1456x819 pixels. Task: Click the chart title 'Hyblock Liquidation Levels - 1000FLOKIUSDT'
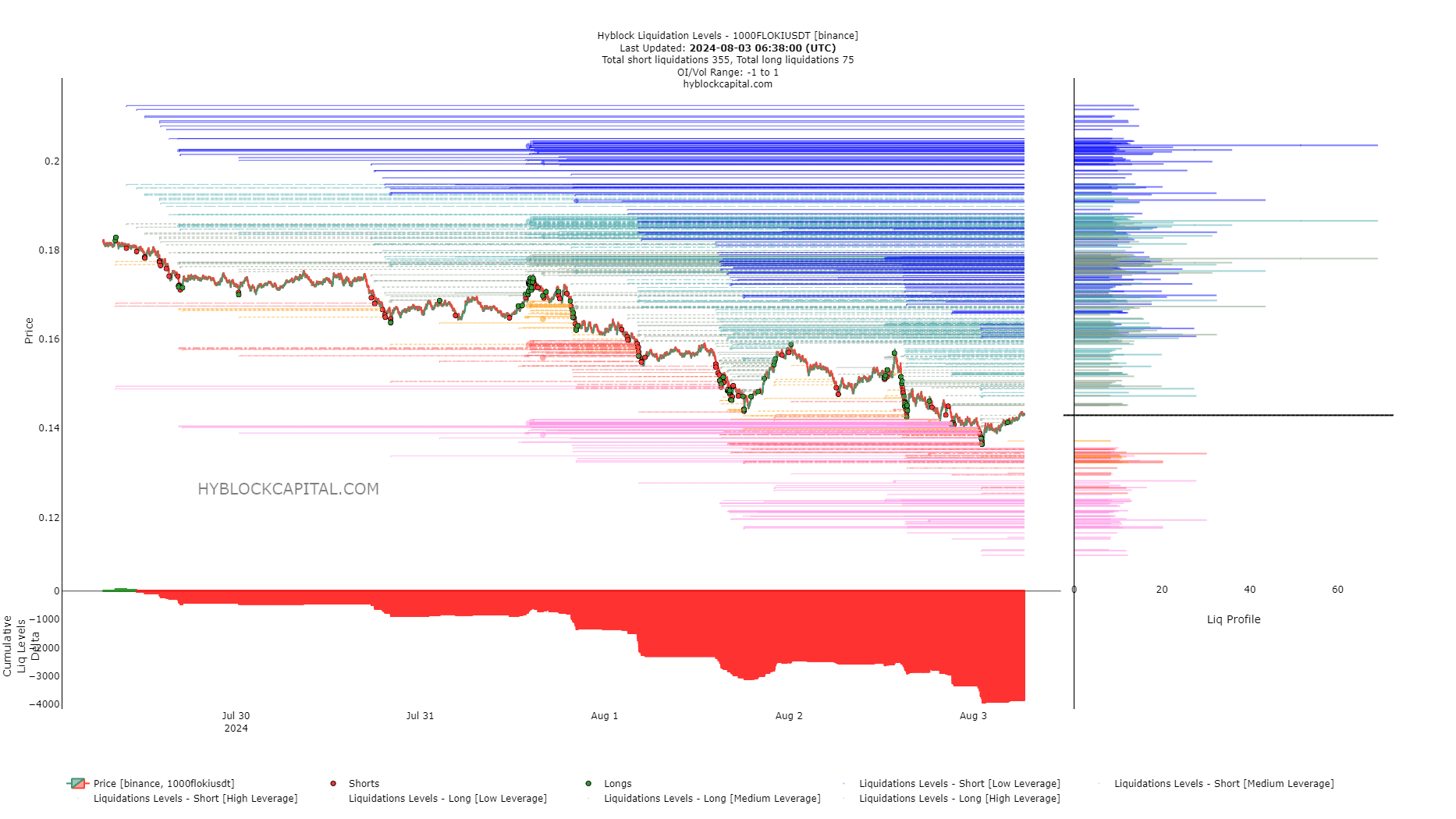(727, 35)
